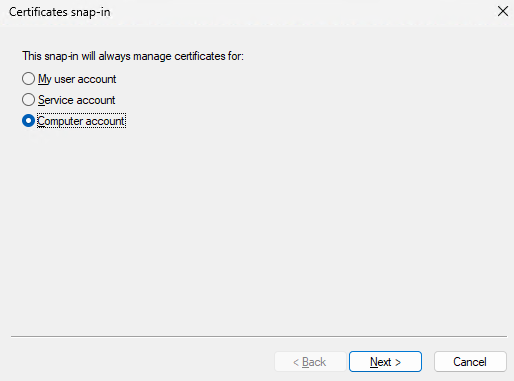Advance the wizard using Next
This screenshot has height=381, width=514.
(385, 362)
